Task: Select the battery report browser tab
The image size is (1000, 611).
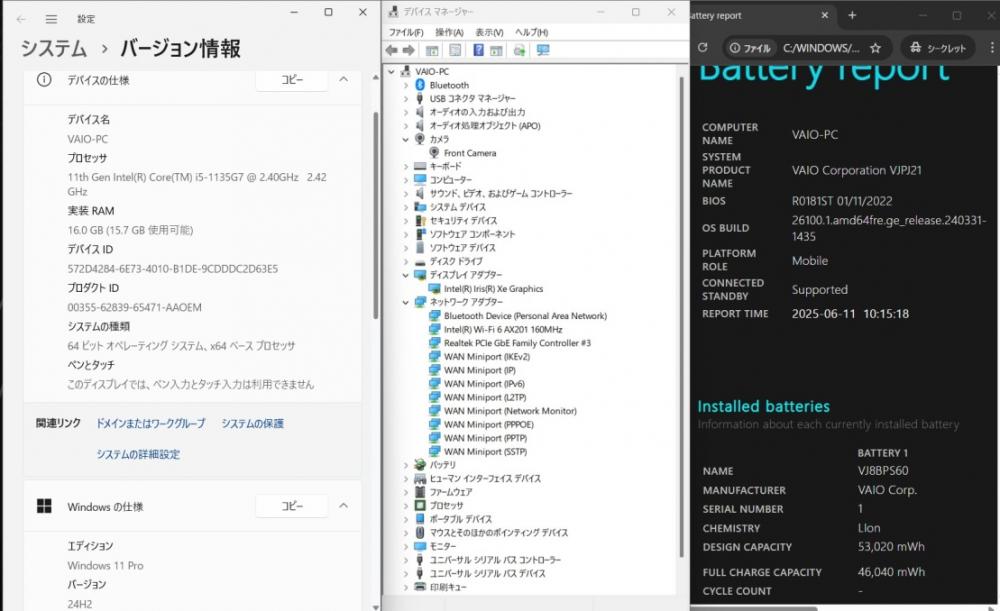Action: tap(760, 15)
